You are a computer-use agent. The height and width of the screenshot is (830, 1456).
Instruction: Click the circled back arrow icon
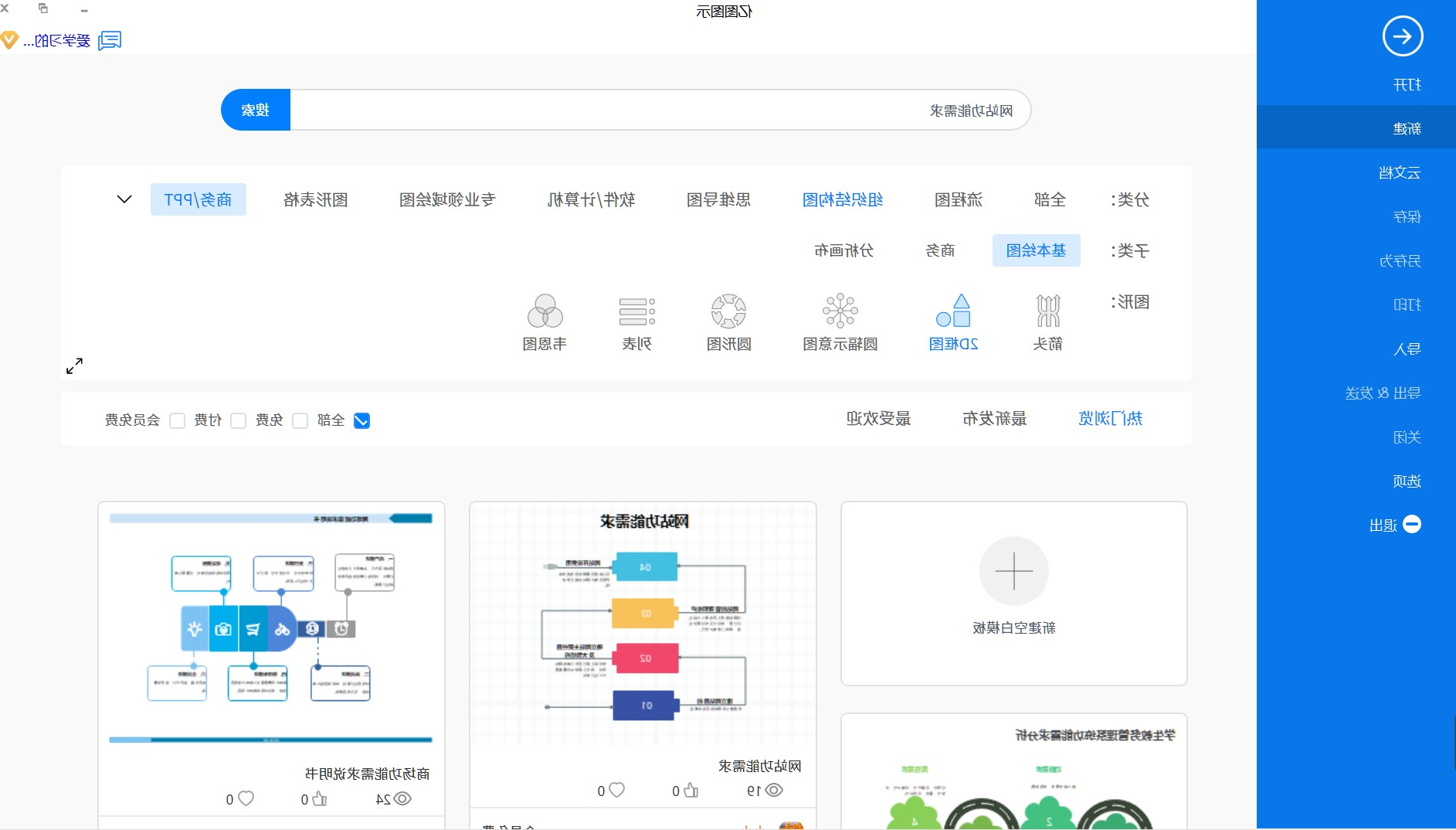pyautogui.click(x=1402, y=36)
